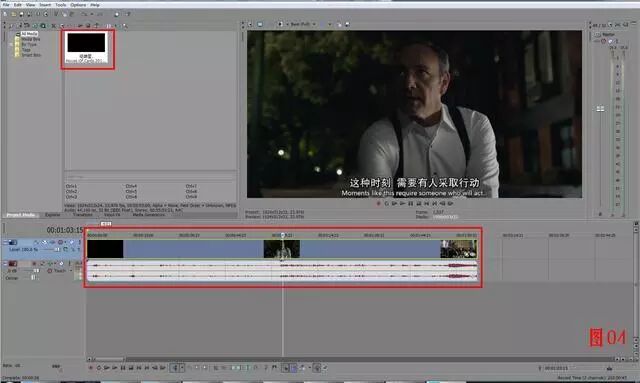Toggle Loop Playback in preview transport

tap(387, 203)
